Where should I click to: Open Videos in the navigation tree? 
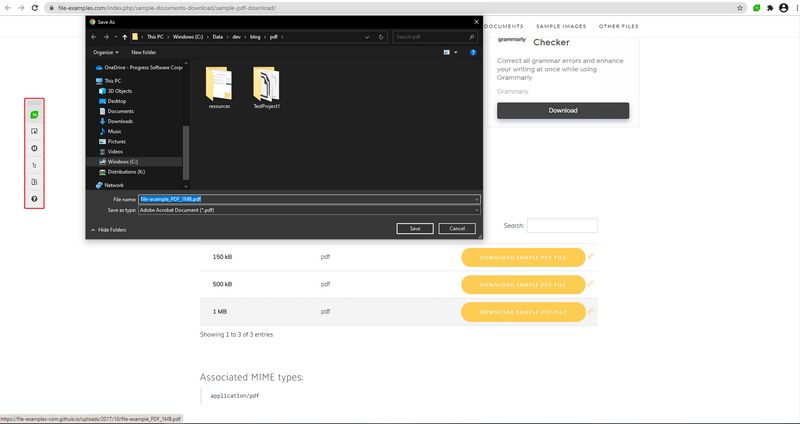point(111,152)
